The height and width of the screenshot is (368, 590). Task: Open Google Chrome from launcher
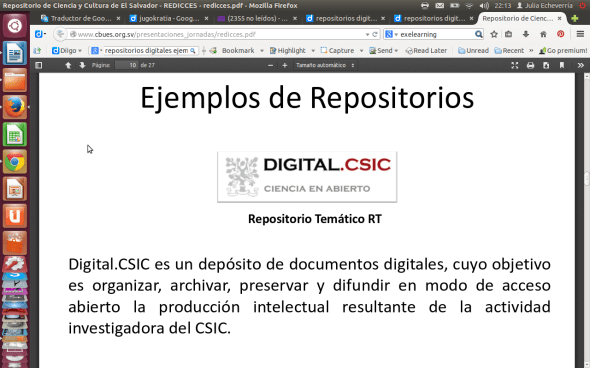tap(15, 161)
